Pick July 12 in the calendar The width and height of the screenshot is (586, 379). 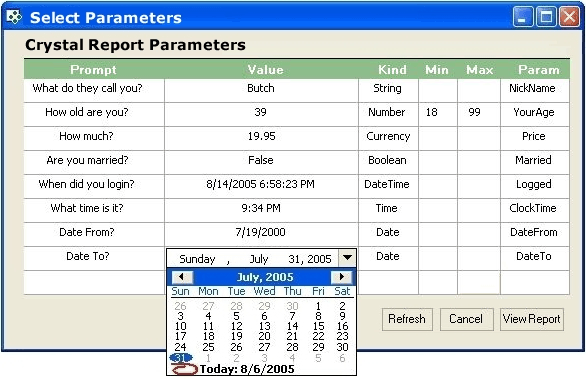tap(236, 326)
